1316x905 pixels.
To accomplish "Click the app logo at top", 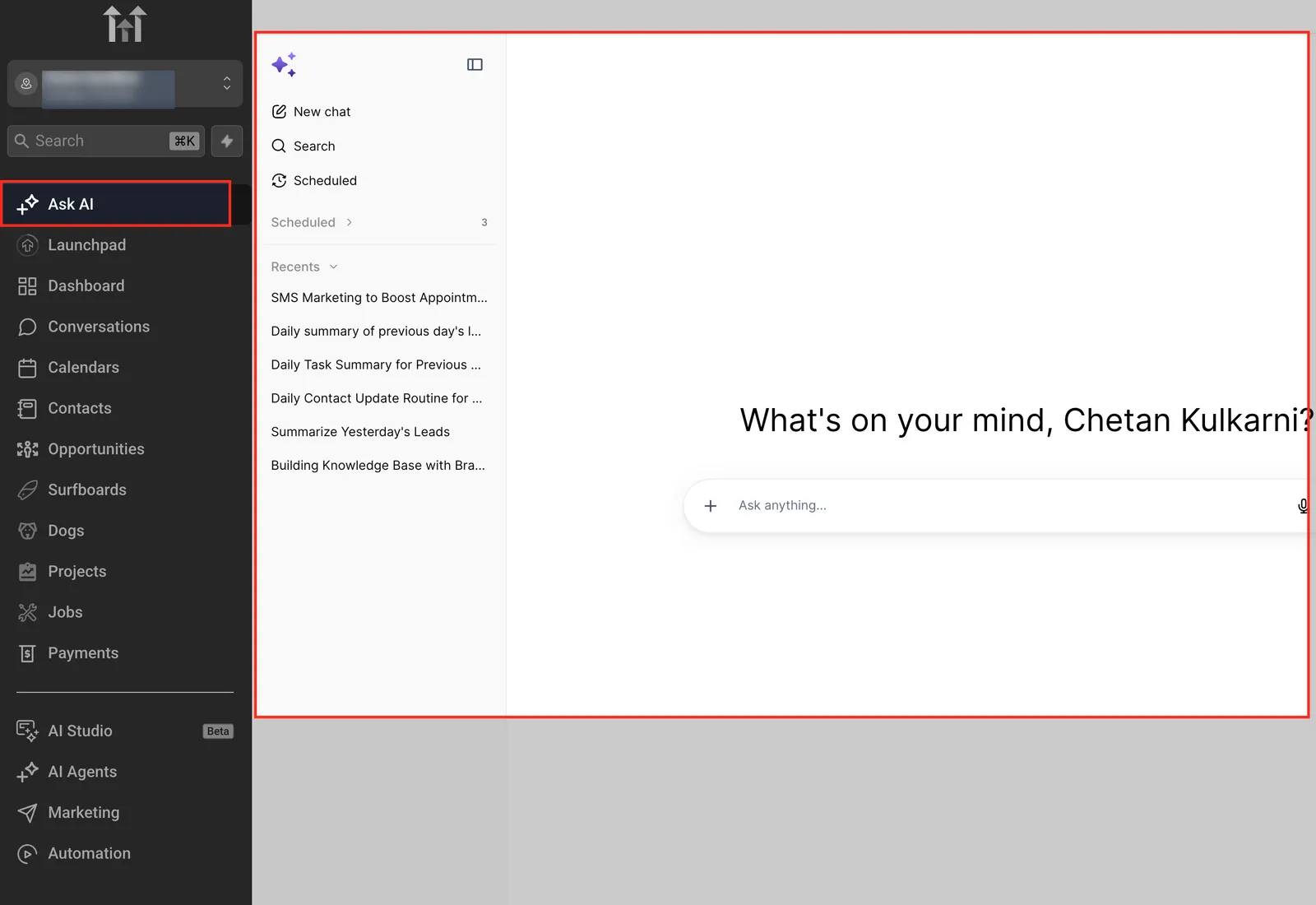I will [125, 24].
